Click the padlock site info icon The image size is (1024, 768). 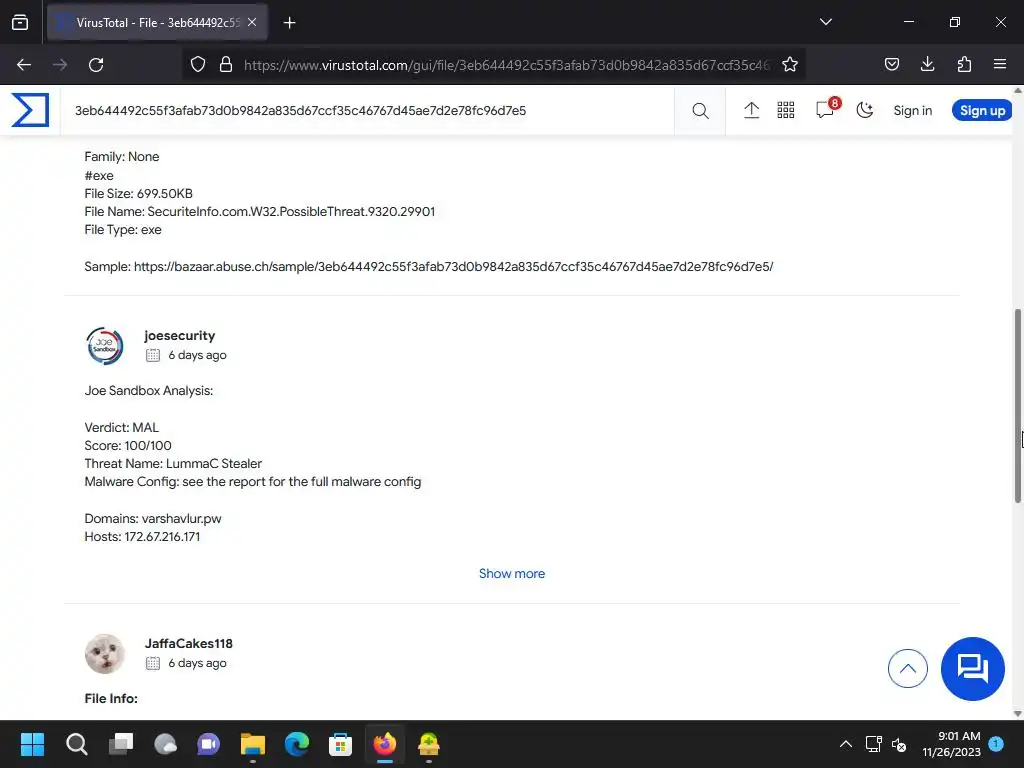[226, 65]
